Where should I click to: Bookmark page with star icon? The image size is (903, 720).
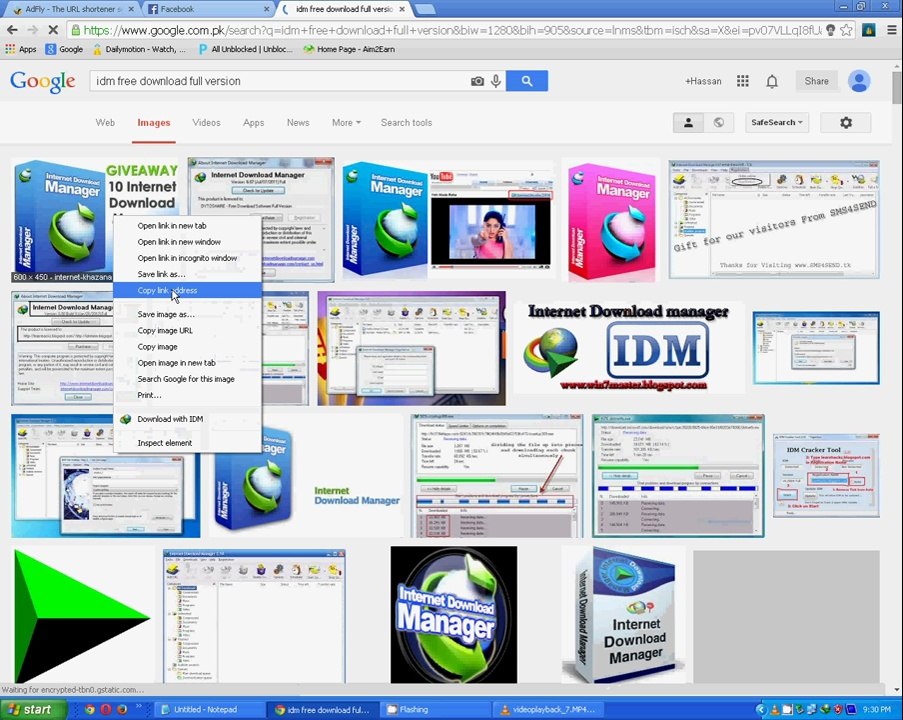pyautogui.click(x=846, y=30)
